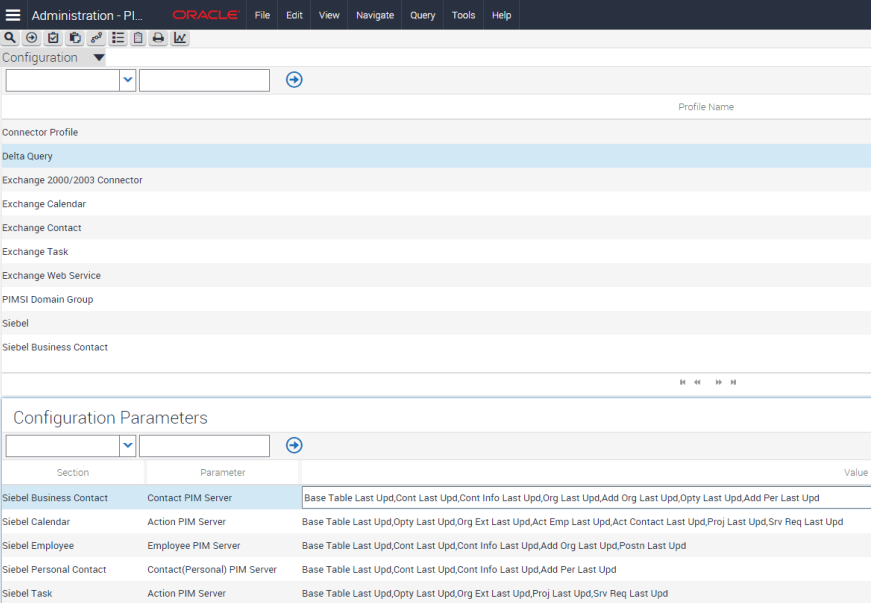Click the connected nodes toolbar icon

tap(96, 38)
